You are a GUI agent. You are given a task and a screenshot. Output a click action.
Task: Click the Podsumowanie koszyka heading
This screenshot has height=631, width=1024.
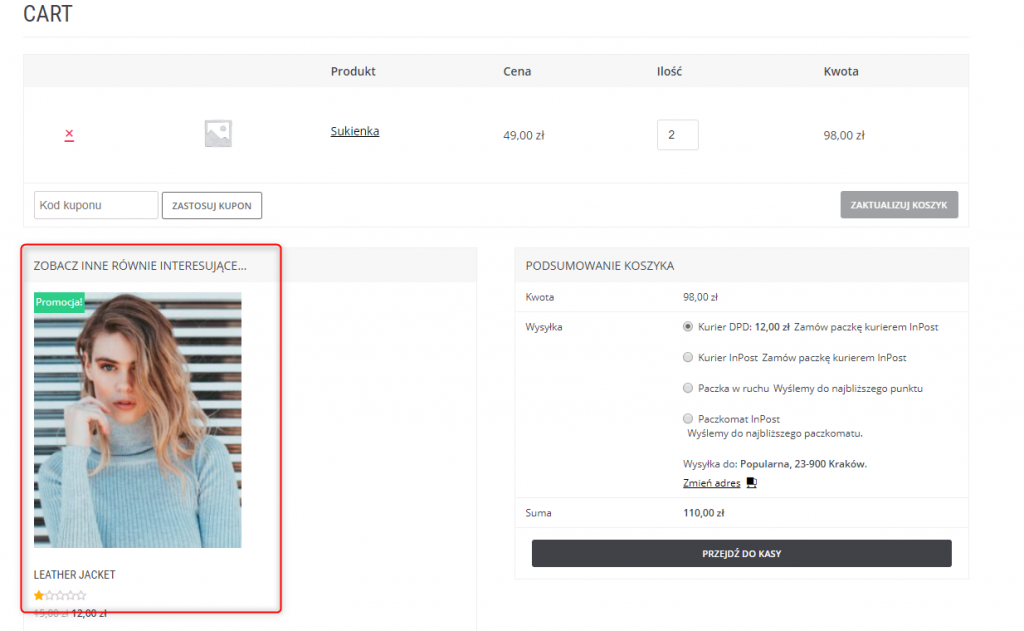tap(600, 266)
